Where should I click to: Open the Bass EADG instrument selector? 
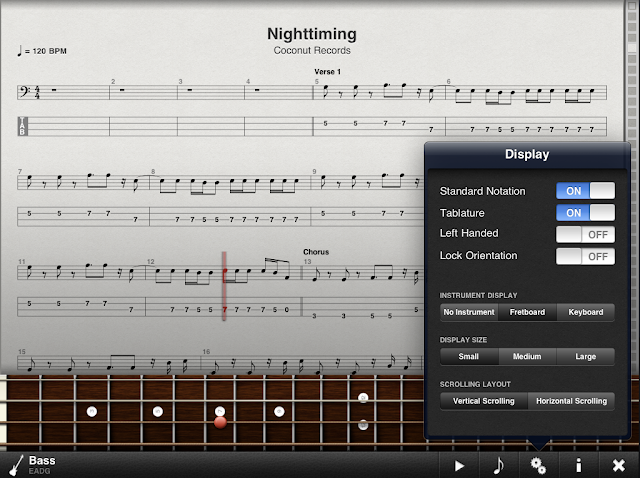pyautogui.click(x=33, y=465)
